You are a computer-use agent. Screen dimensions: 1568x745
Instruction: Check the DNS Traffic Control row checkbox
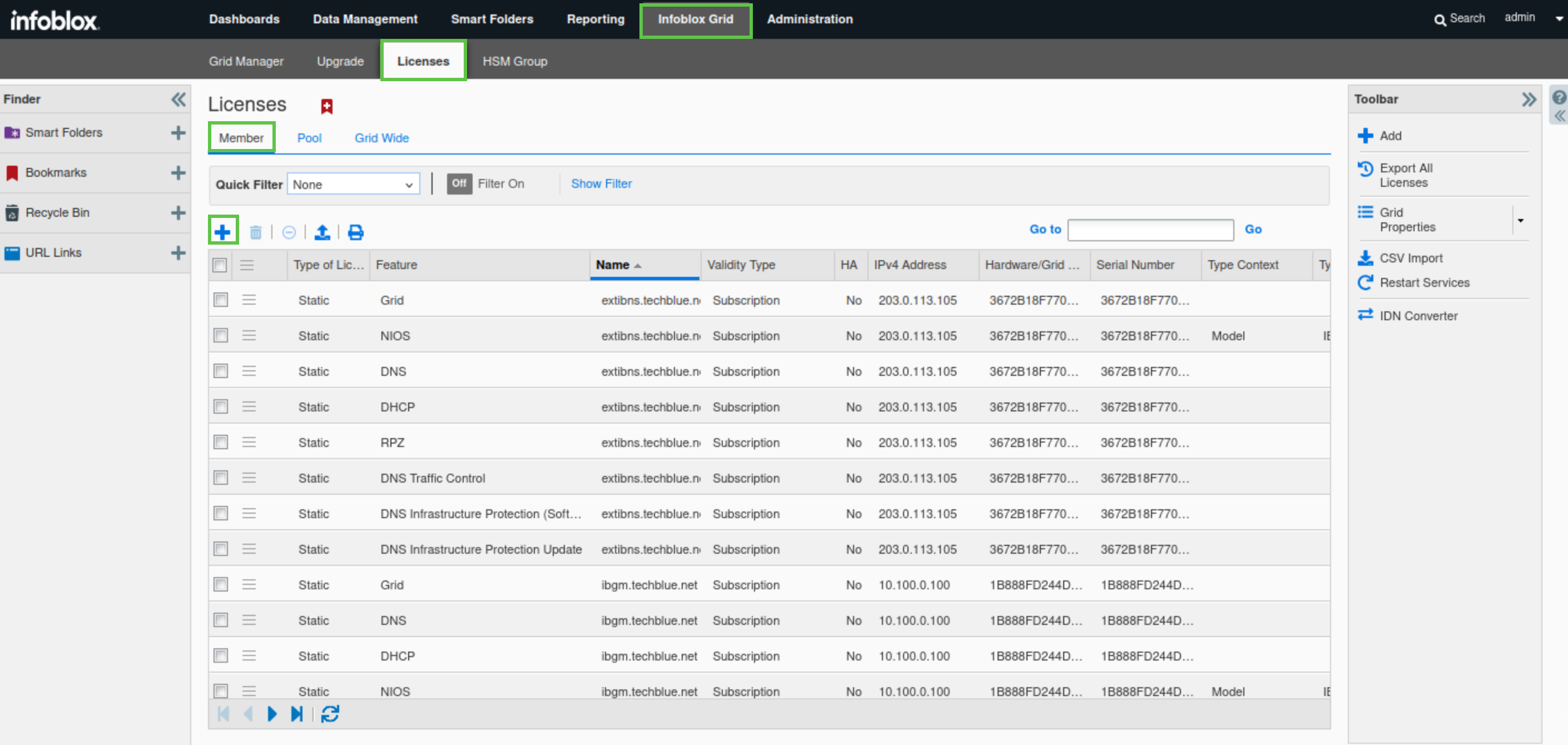(220, 478)
